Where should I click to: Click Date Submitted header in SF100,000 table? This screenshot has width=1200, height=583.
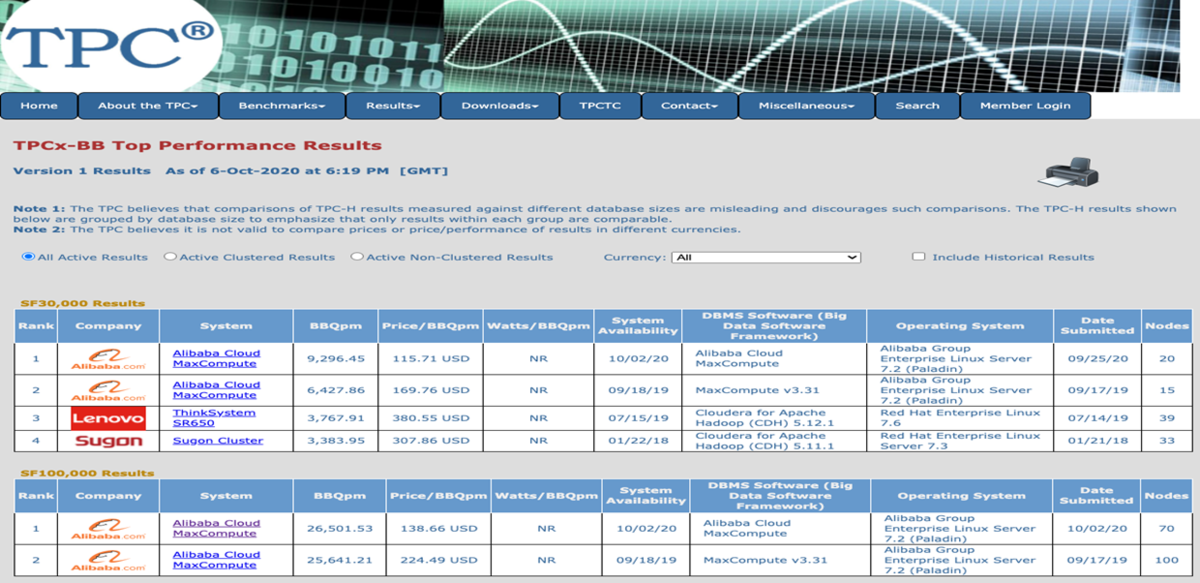[1097, 496]
